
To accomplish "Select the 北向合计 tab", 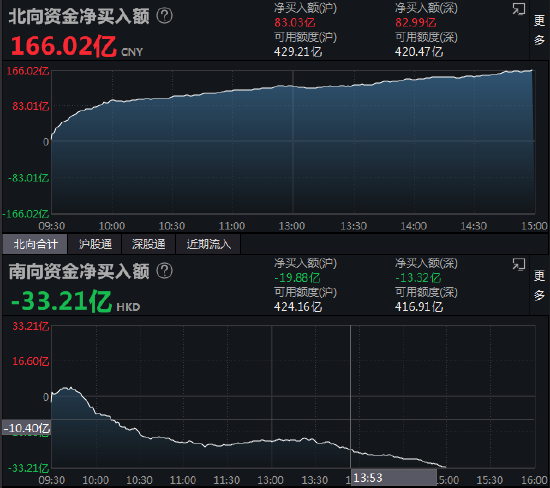I will click(35, 244).
